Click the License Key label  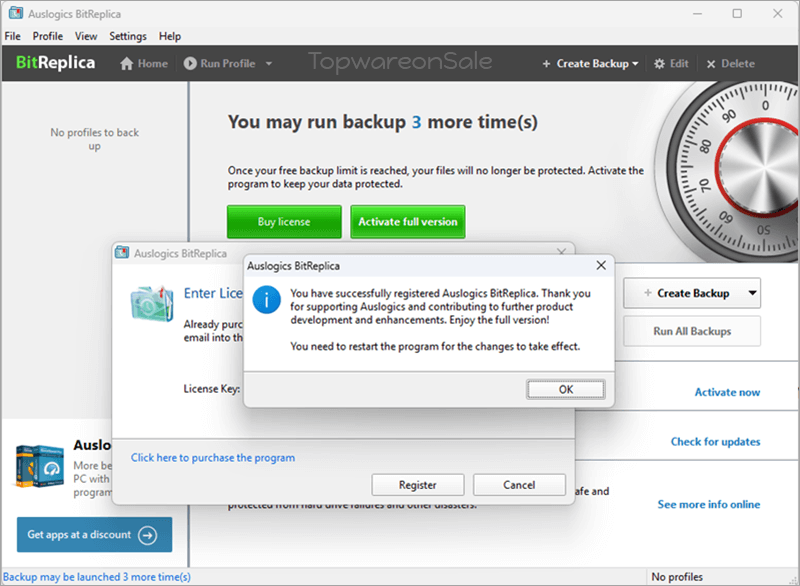point(212,389)
